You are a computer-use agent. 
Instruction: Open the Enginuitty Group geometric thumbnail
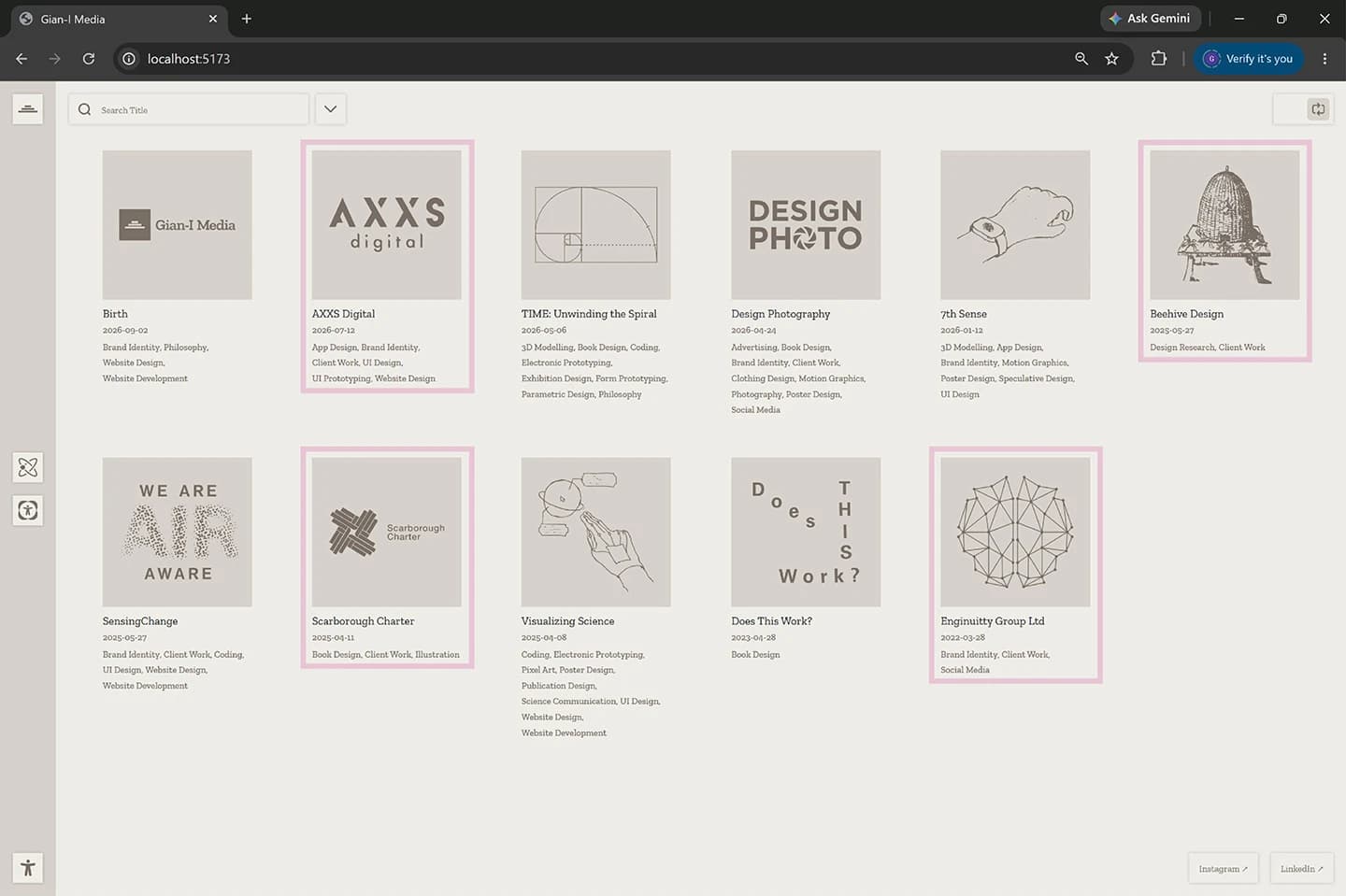pyautogui.click(x=1015, y=533)
